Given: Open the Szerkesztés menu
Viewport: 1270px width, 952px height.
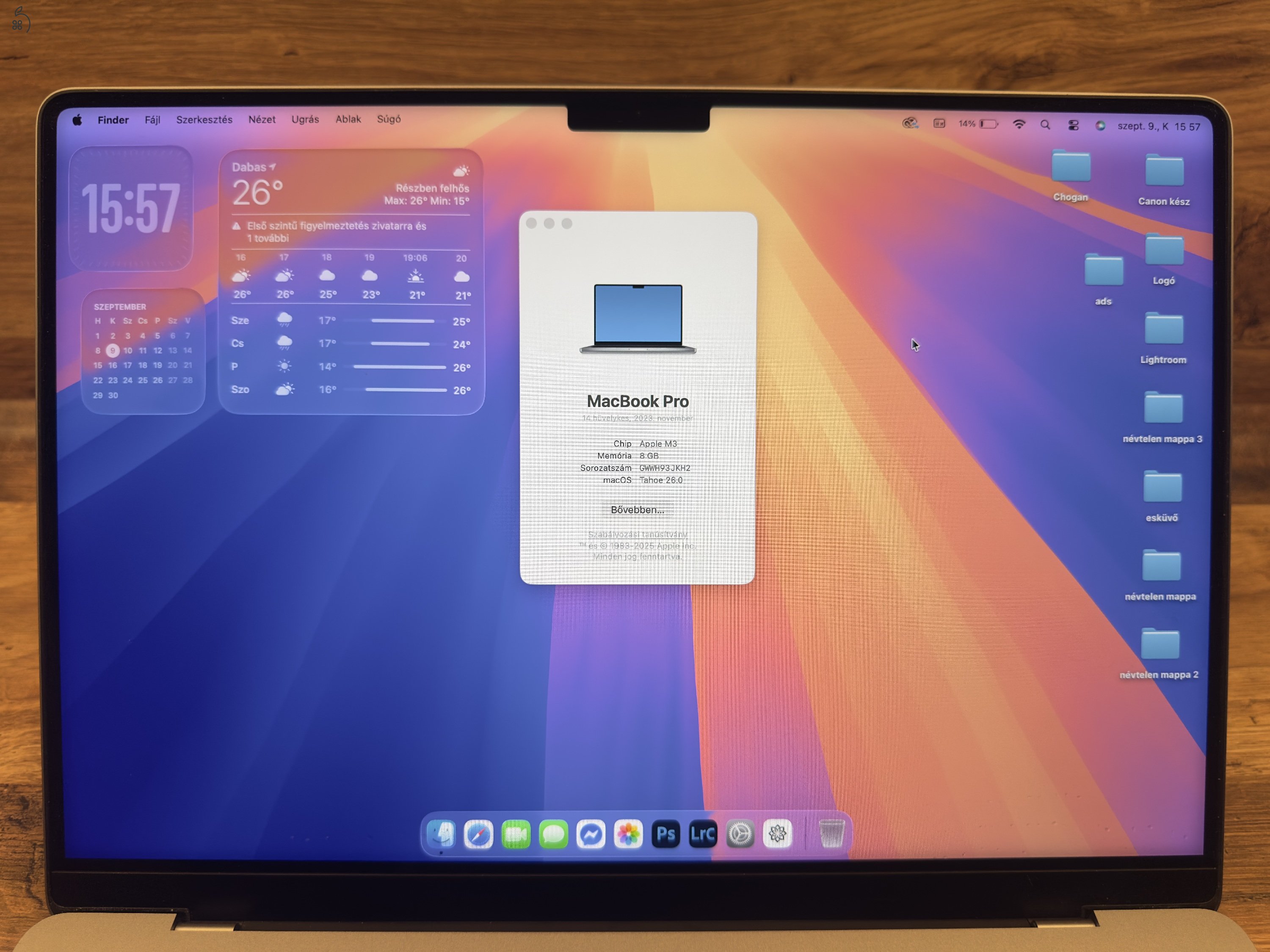Looking at the screenshot, I should [x=204, y=119].
